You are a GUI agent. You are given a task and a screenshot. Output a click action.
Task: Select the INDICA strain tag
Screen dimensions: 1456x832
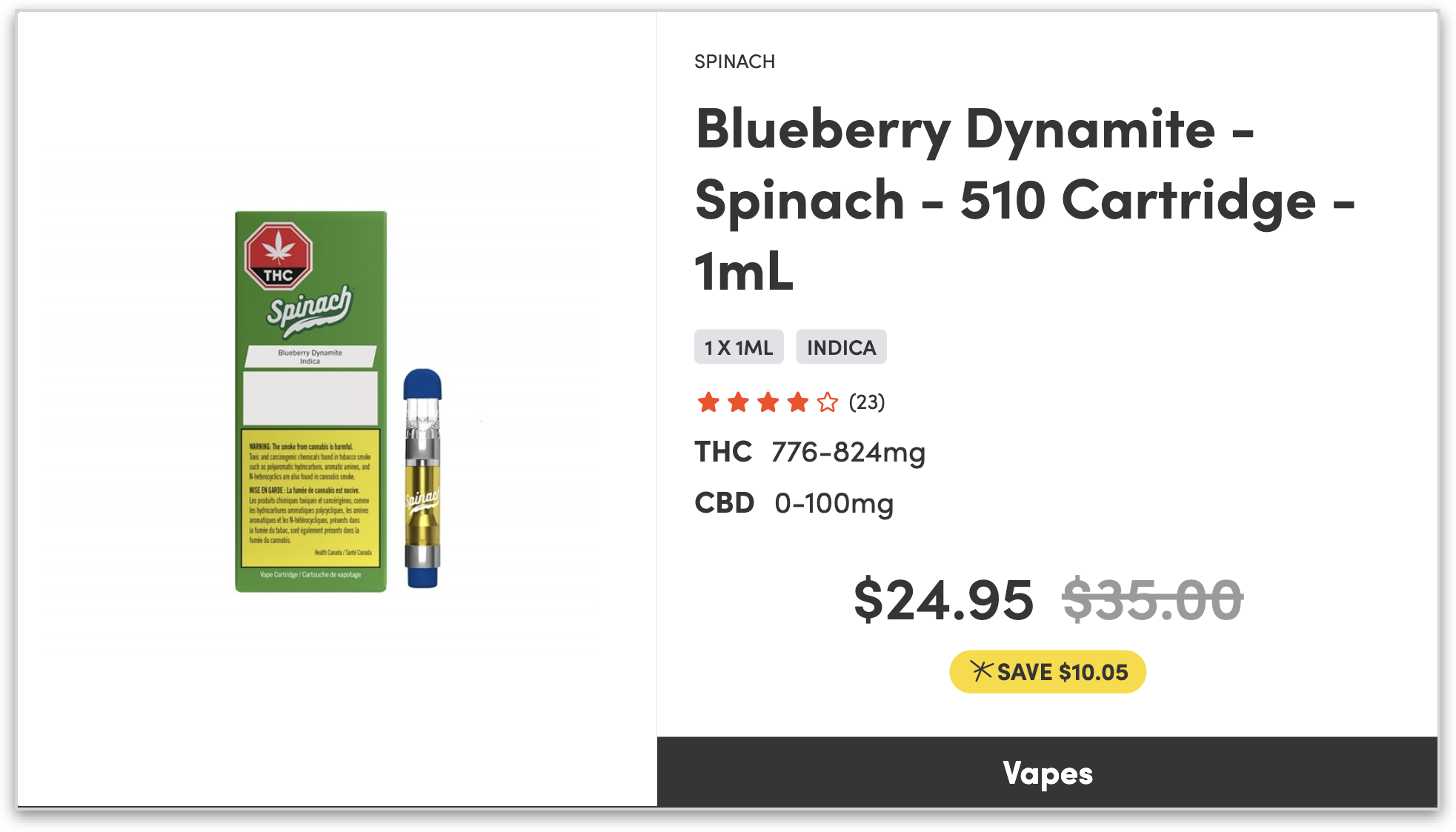coord(841,347)
